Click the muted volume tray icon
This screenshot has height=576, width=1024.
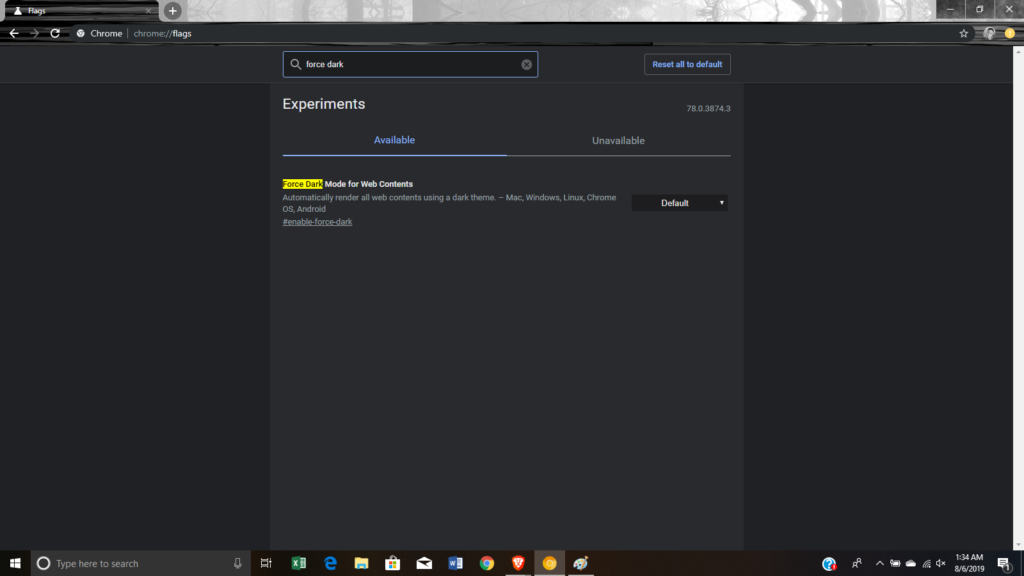(941, 563)
